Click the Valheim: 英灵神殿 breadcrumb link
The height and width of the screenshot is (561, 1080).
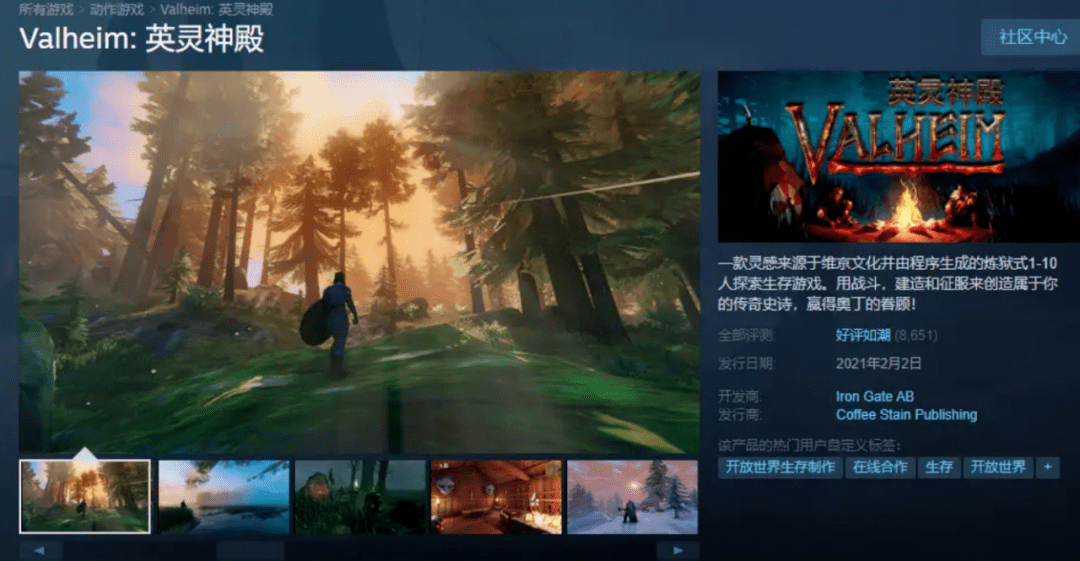[x=217, y=10]
